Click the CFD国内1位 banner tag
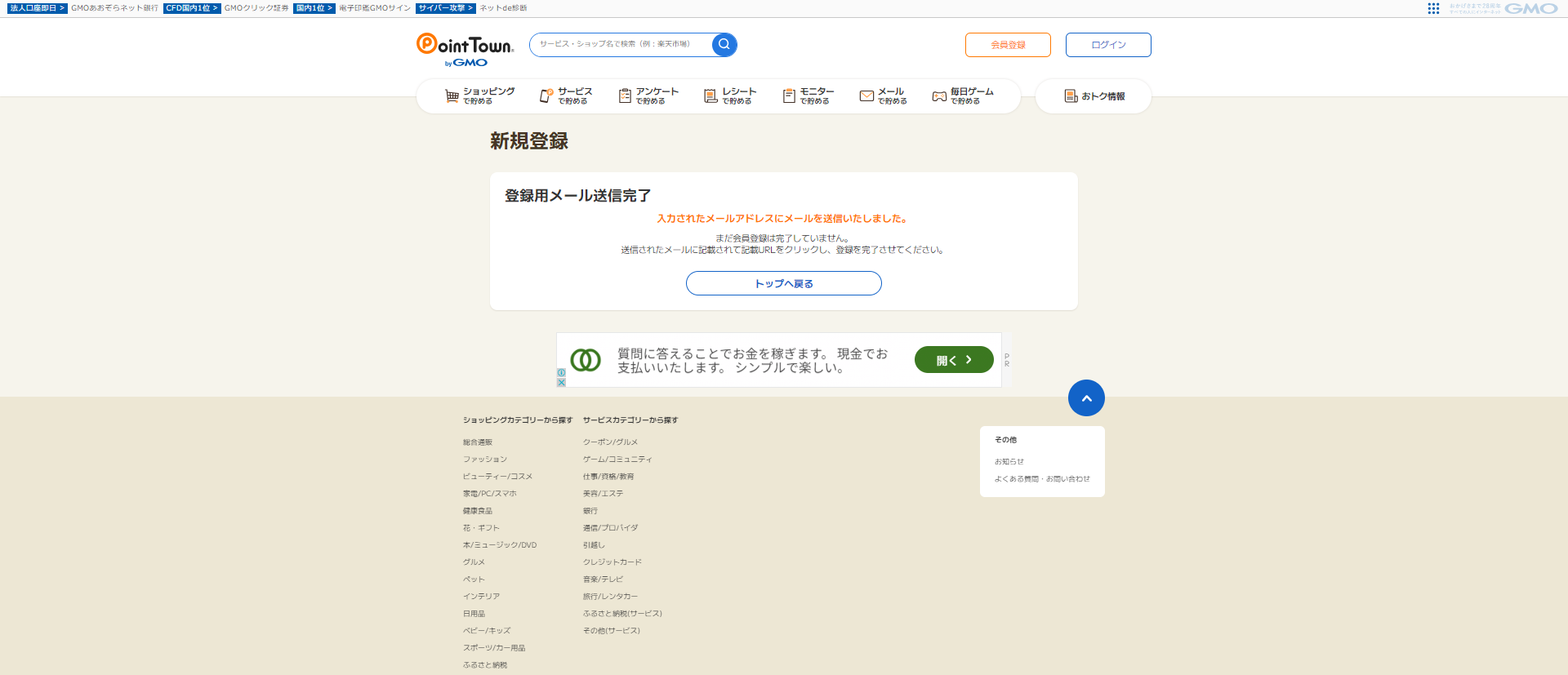The width and height of the screenshot is (1568, 675). [192, 8]
